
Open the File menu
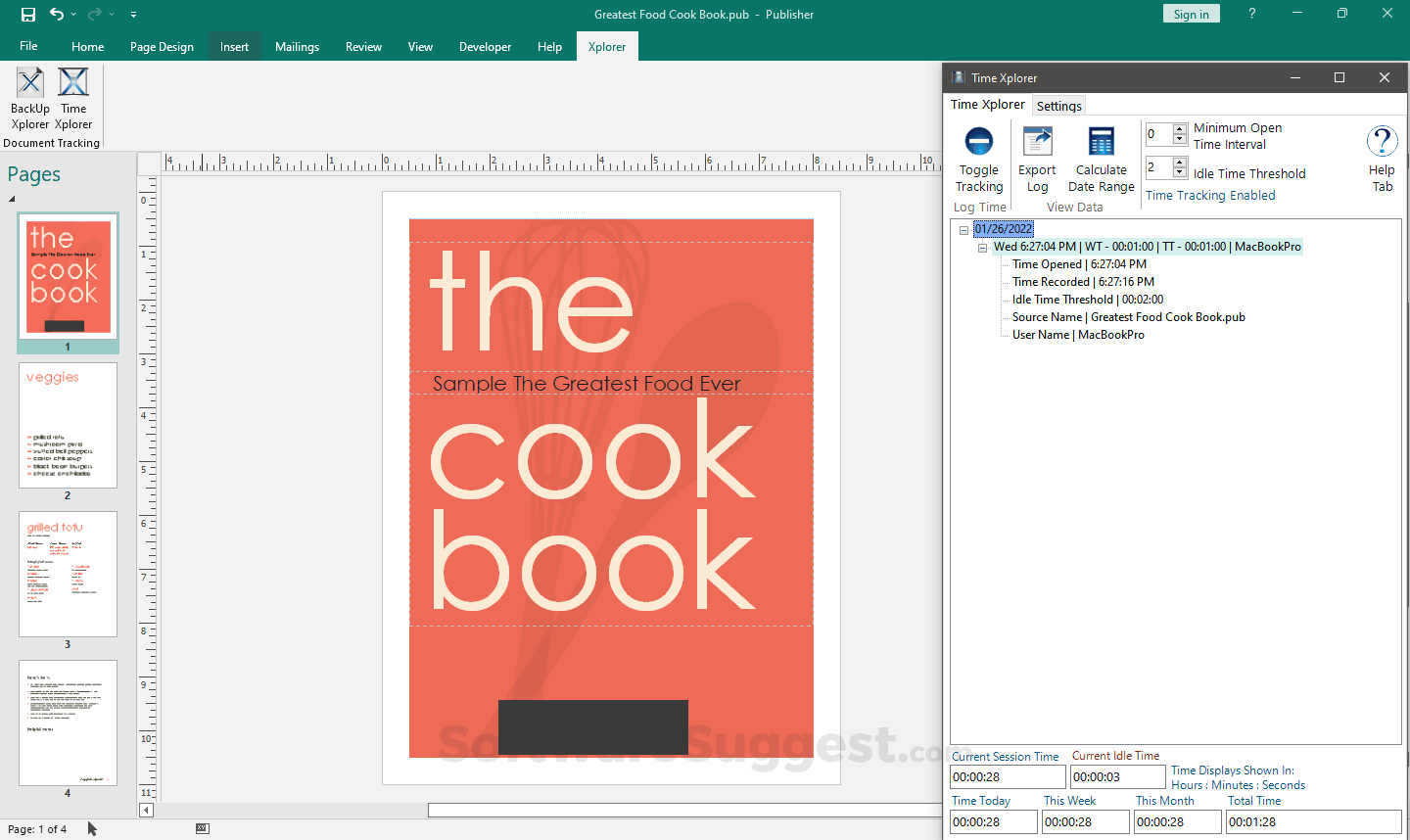click(28, 46)
